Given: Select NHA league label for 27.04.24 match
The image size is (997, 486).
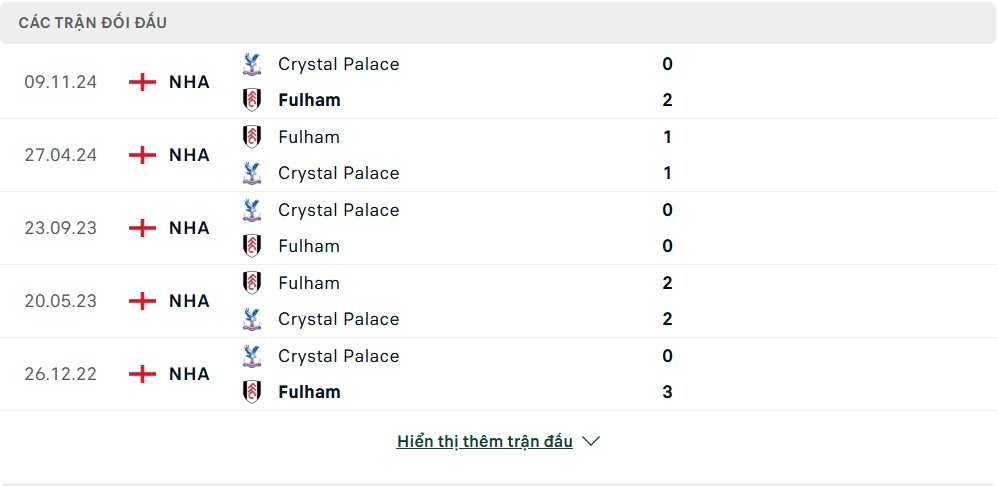Looking at the screenshot, I should pos(189,155).
